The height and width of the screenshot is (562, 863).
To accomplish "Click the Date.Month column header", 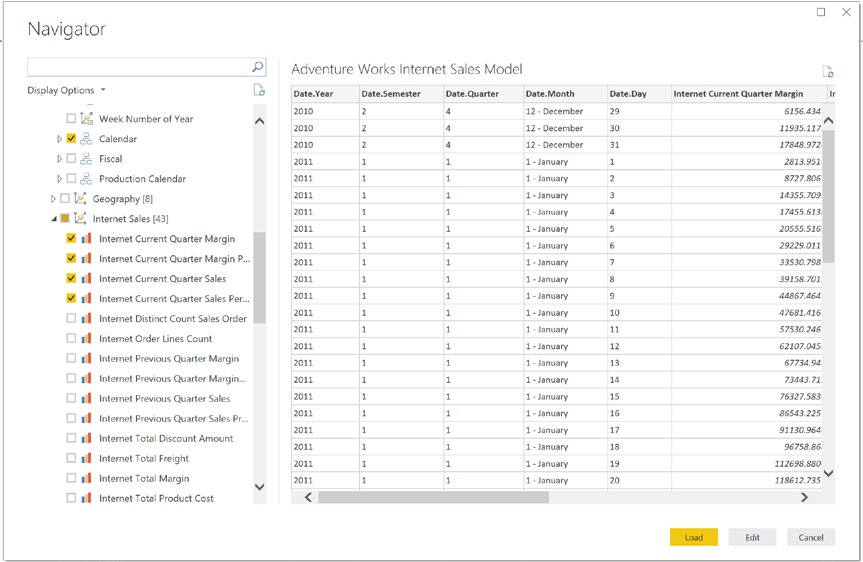I will pyautogui.click(x=565, y=94).
